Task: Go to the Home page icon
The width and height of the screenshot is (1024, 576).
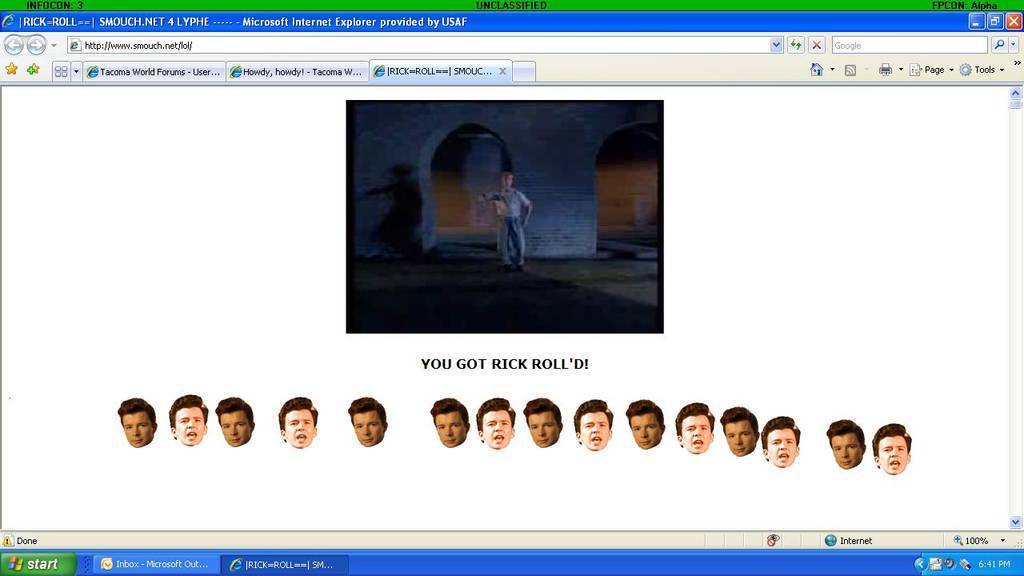Action: tap(816, 70)
